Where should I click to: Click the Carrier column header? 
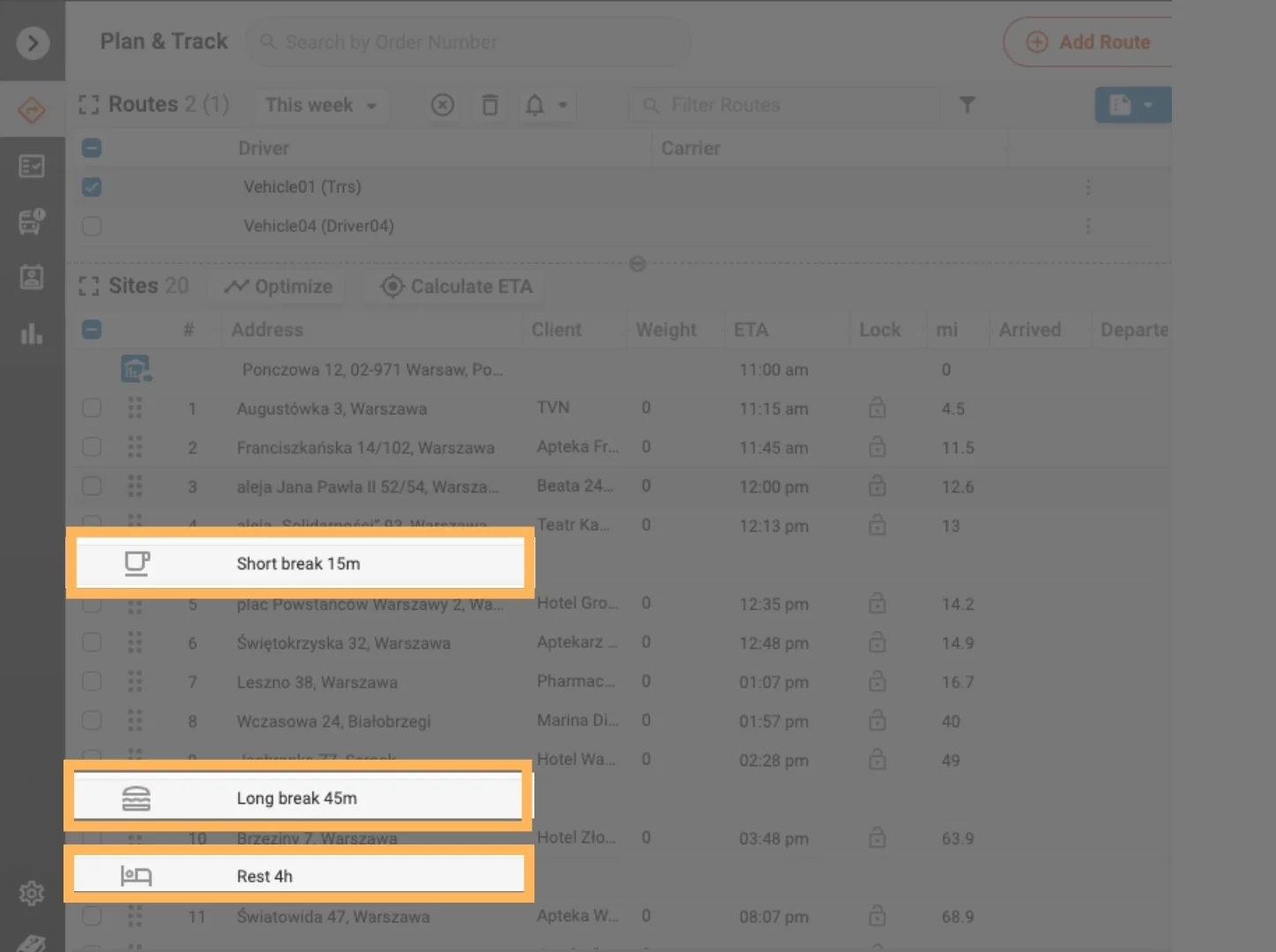[x=691, y=148]
